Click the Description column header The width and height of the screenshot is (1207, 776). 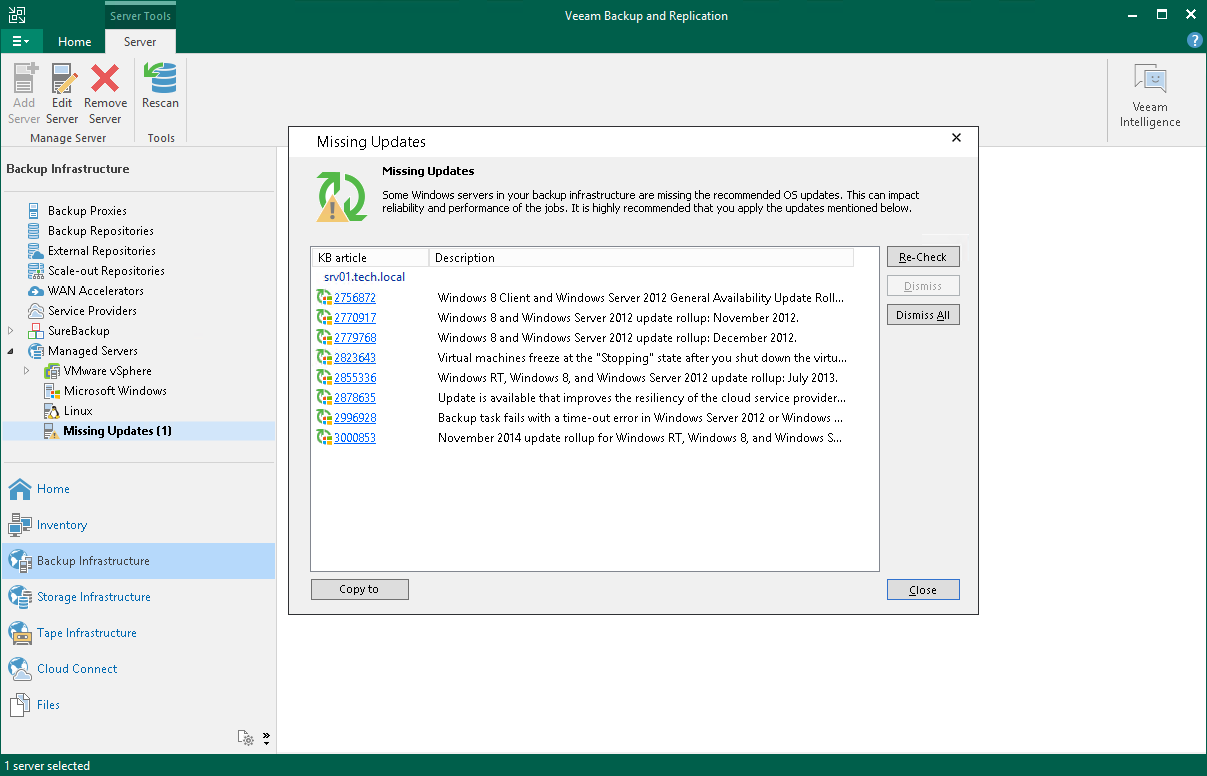coord(641,258)
